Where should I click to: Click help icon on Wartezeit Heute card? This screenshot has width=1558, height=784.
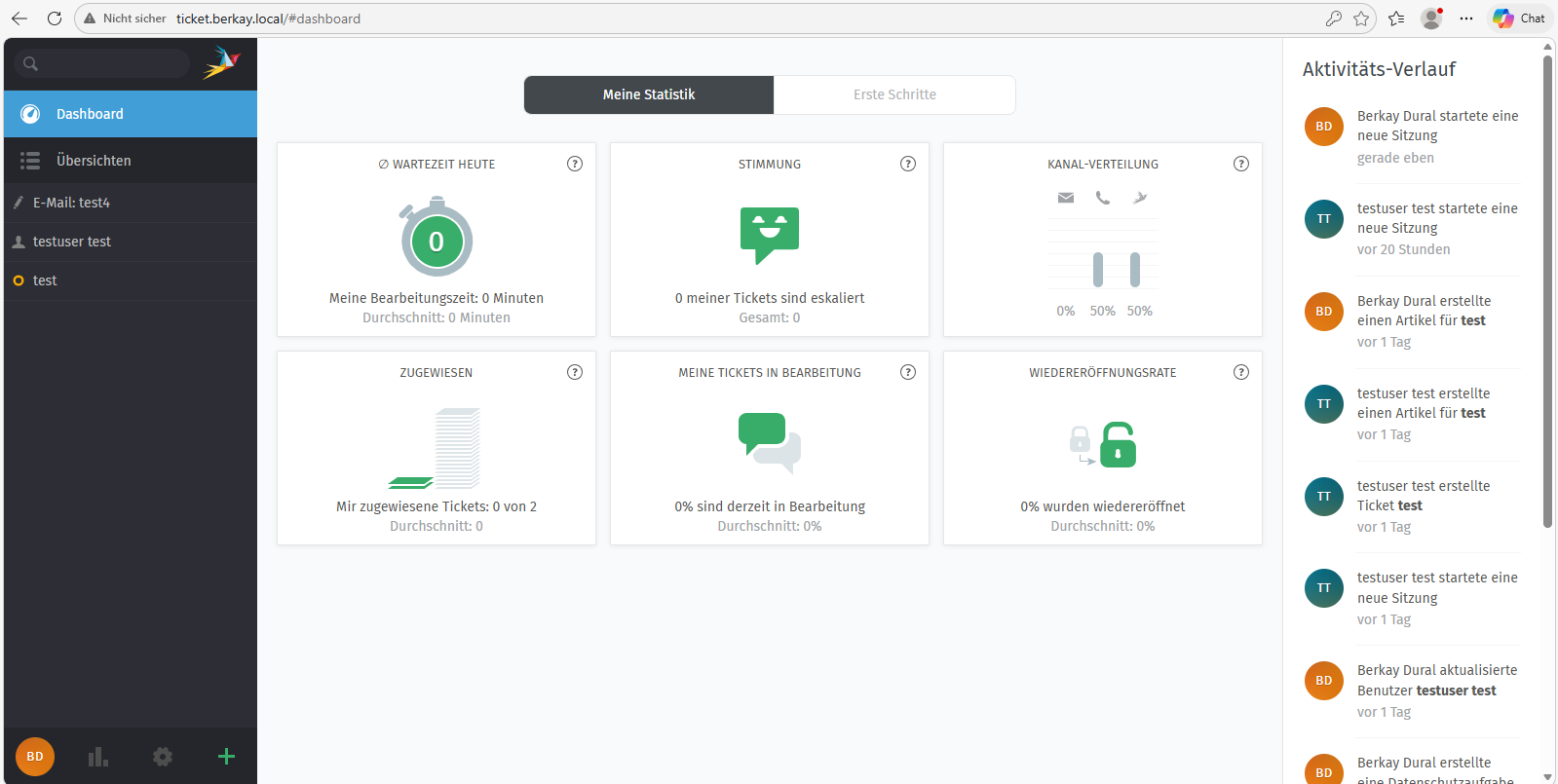coord(575,164)
